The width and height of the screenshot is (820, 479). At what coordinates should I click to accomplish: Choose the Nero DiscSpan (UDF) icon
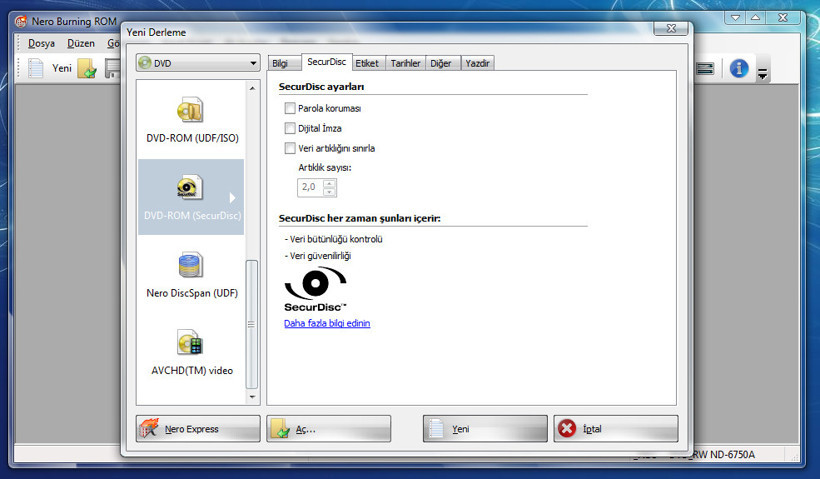(190, 265)
